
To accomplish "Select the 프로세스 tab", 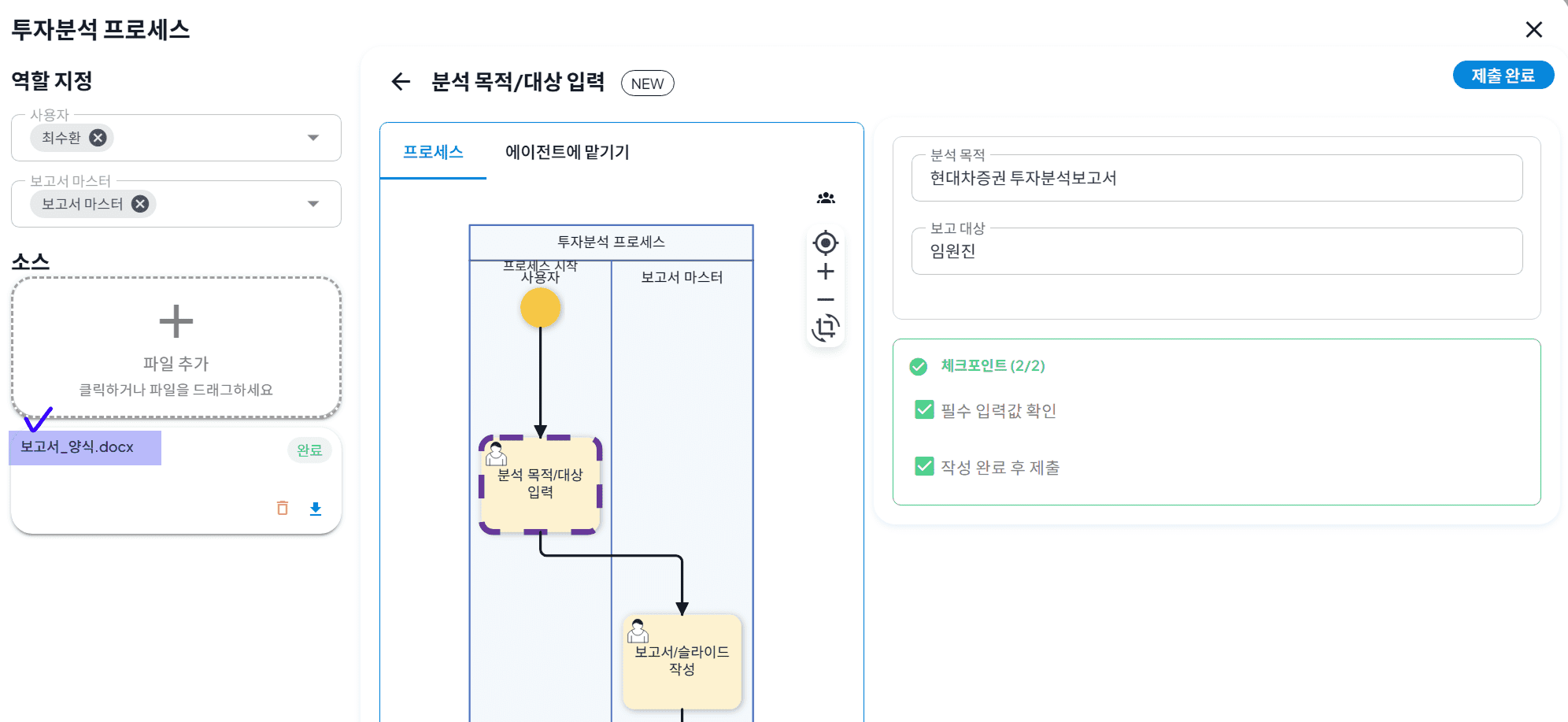I will 433,152.
